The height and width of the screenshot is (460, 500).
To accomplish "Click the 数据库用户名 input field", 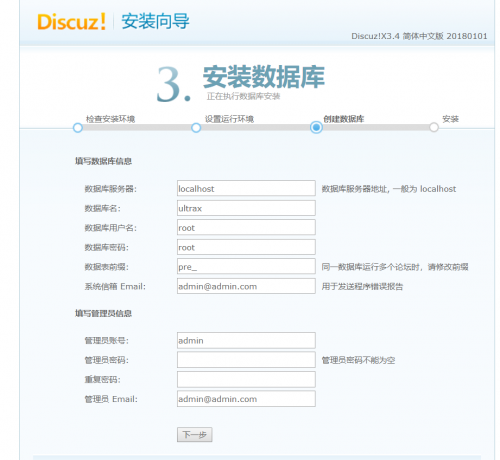I will [x=246, y=227].
